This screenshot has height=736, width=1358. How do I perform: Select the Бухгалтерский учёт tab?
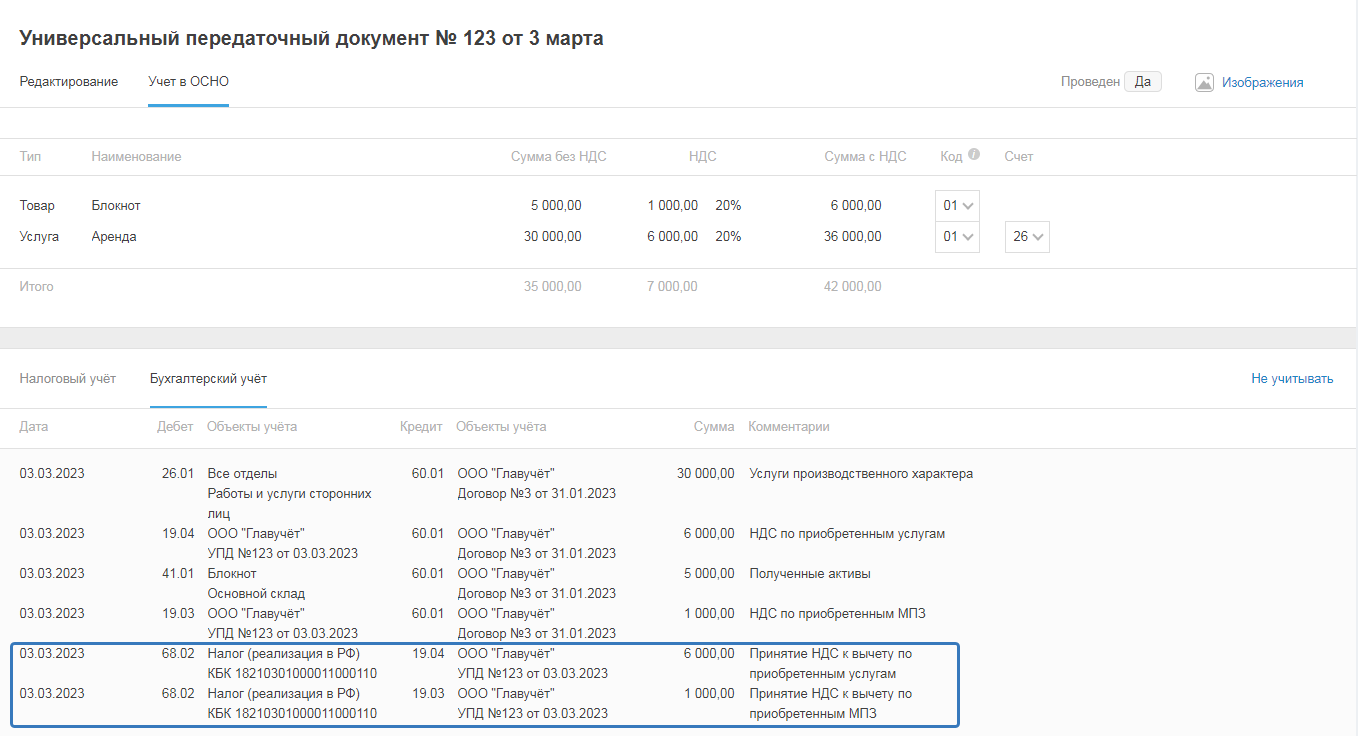coord(208,379)
